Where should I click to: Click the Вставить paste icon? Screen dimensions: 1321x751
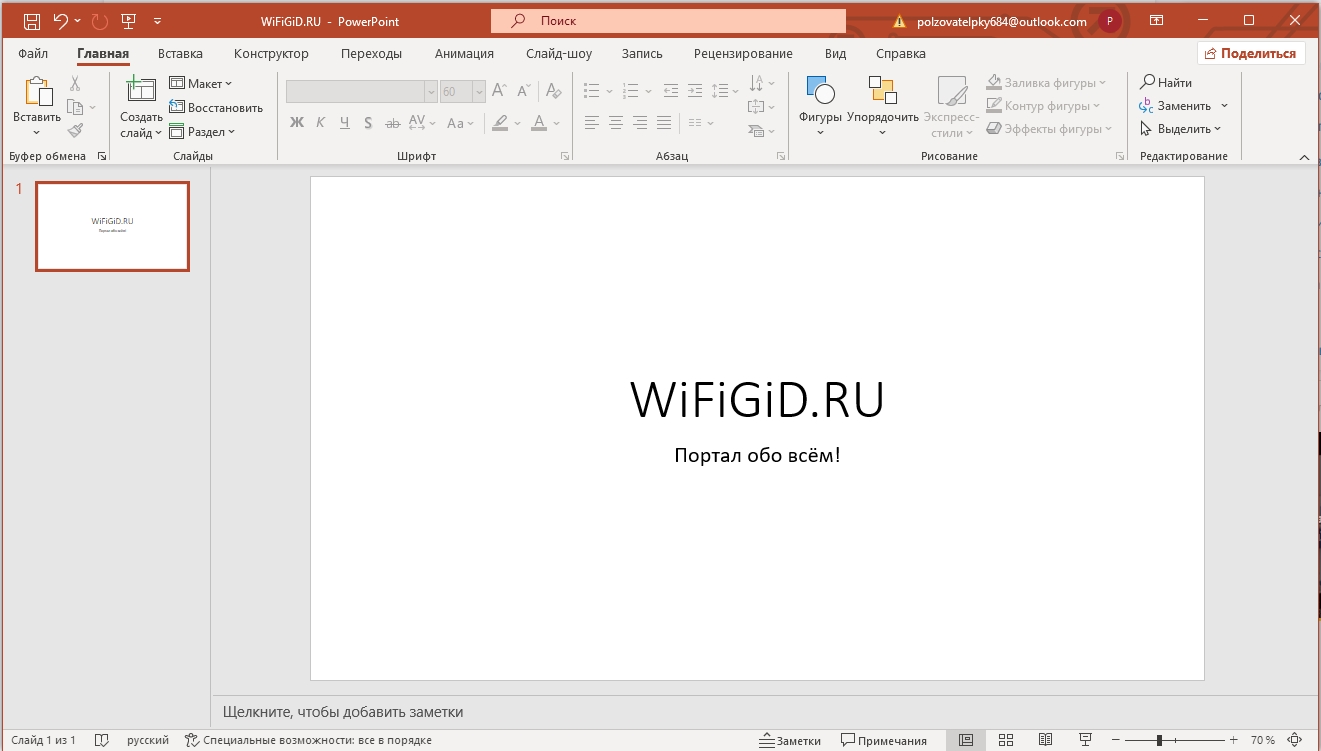[x=37, y=91]
